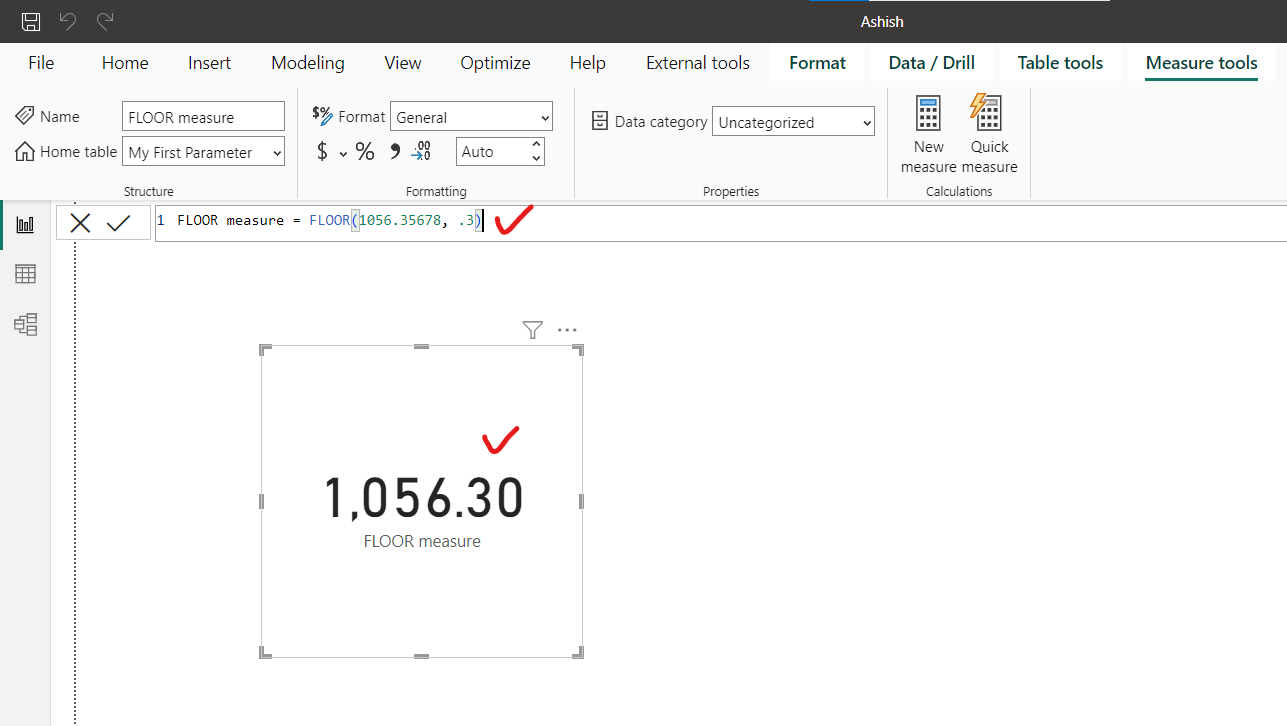Open the Data category dropdown
Screen dimensions: 1287x726
click(x=793, y=121)
